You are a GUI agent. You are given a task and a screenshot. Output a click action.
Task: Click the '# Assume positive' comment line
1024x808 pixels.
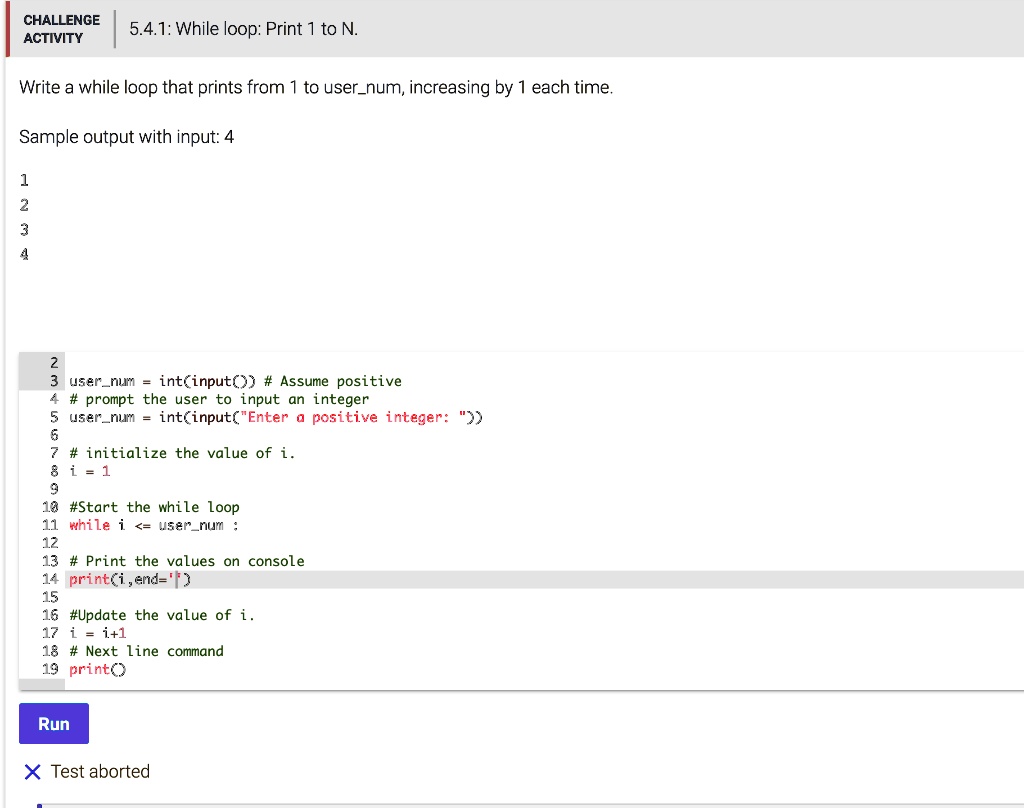(x=340, y=381)
